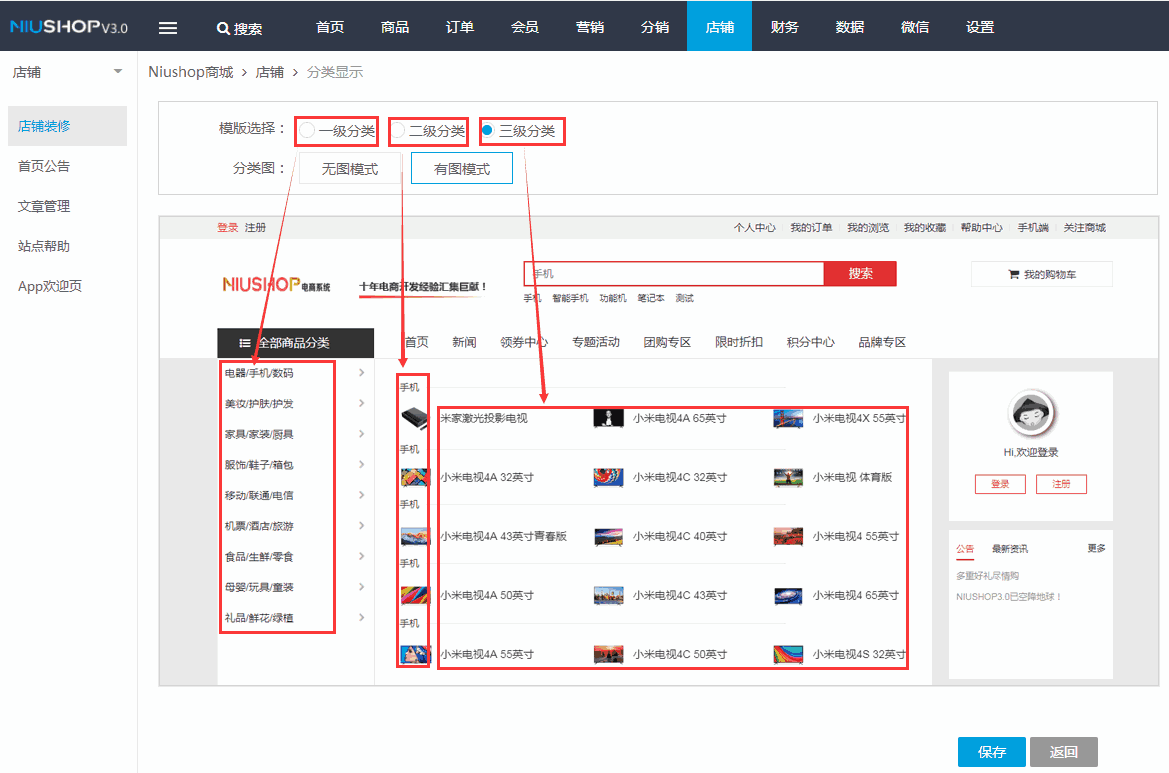
Task: Click the hamburger menu icon in header
Action: coord(168,28)
